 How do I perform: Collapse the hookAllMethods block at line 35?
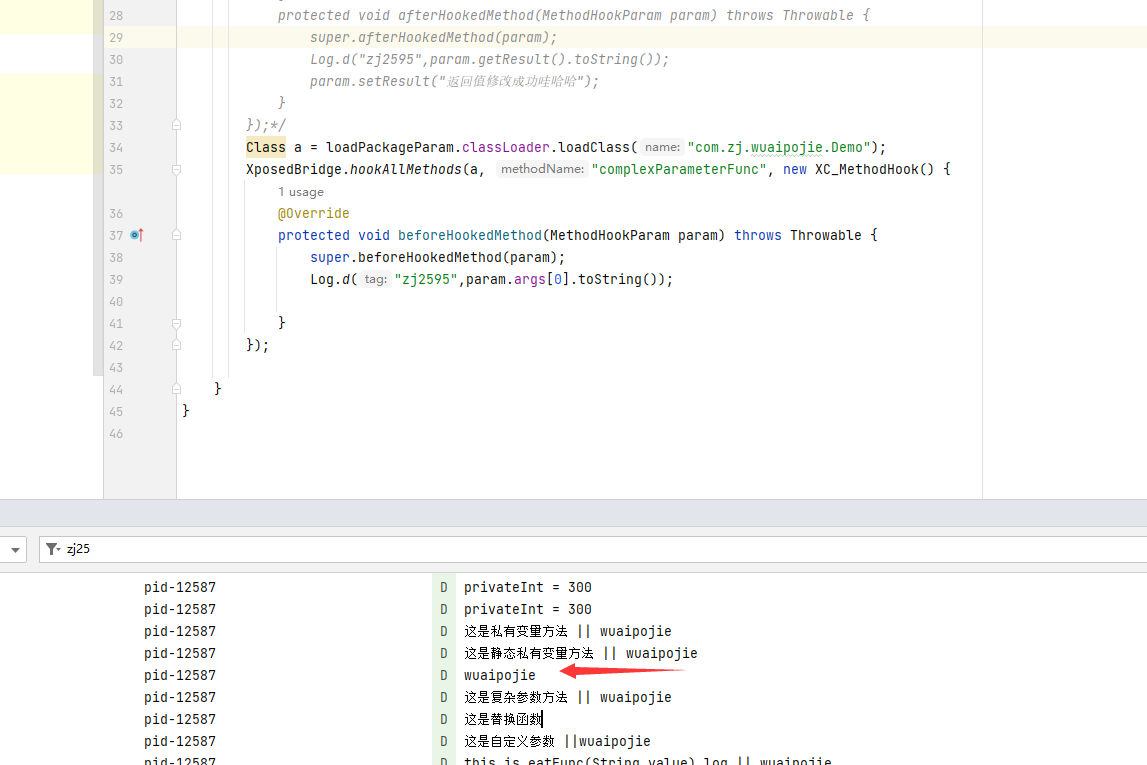(176, 169)
